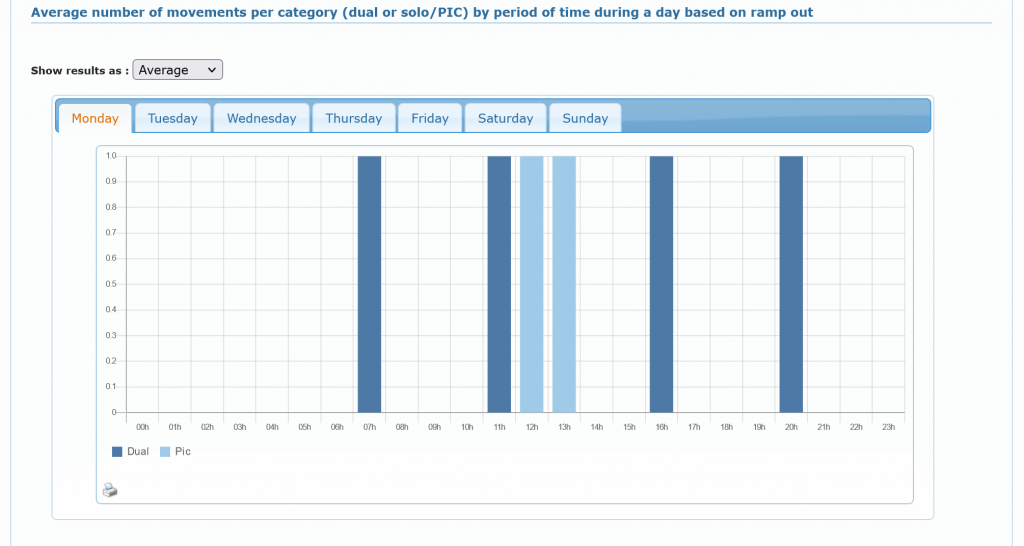Click the printer icon below the chart
The height and width of the screenshot is (546, 1024).
pyautogui.click(x=110, y=490)
